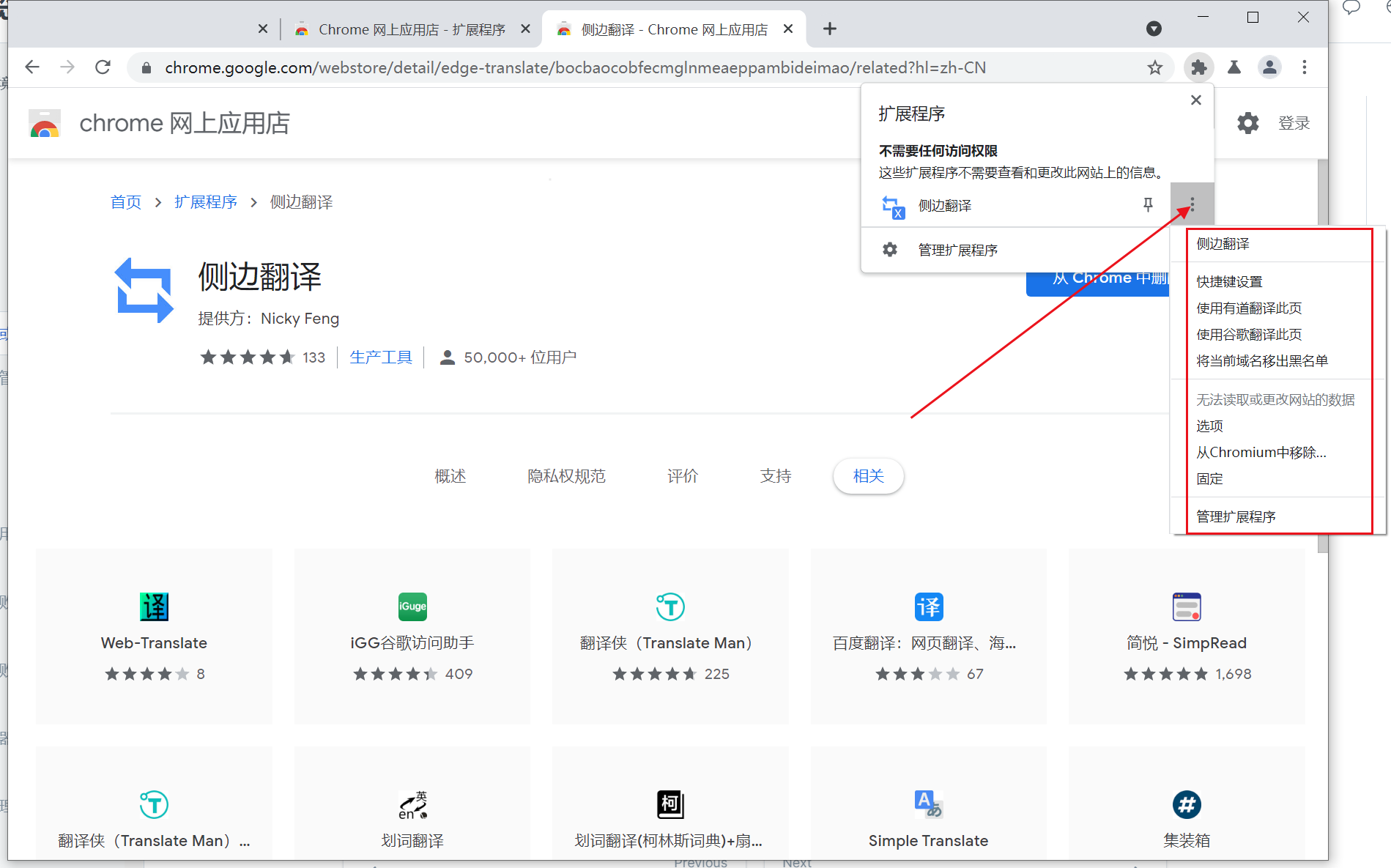
Task: Open the 划词翻译 extension card
Action: click(412, 804)
